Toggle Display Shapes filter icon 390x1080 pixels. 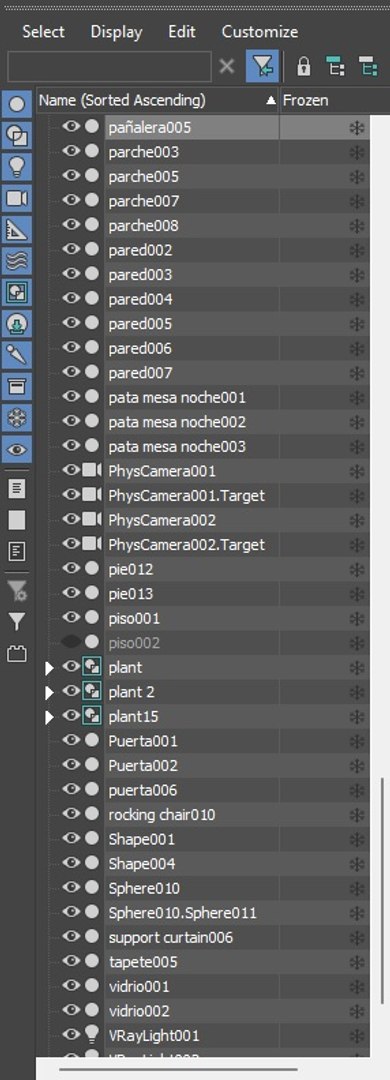pyautogui.click(x=17, y=136)
